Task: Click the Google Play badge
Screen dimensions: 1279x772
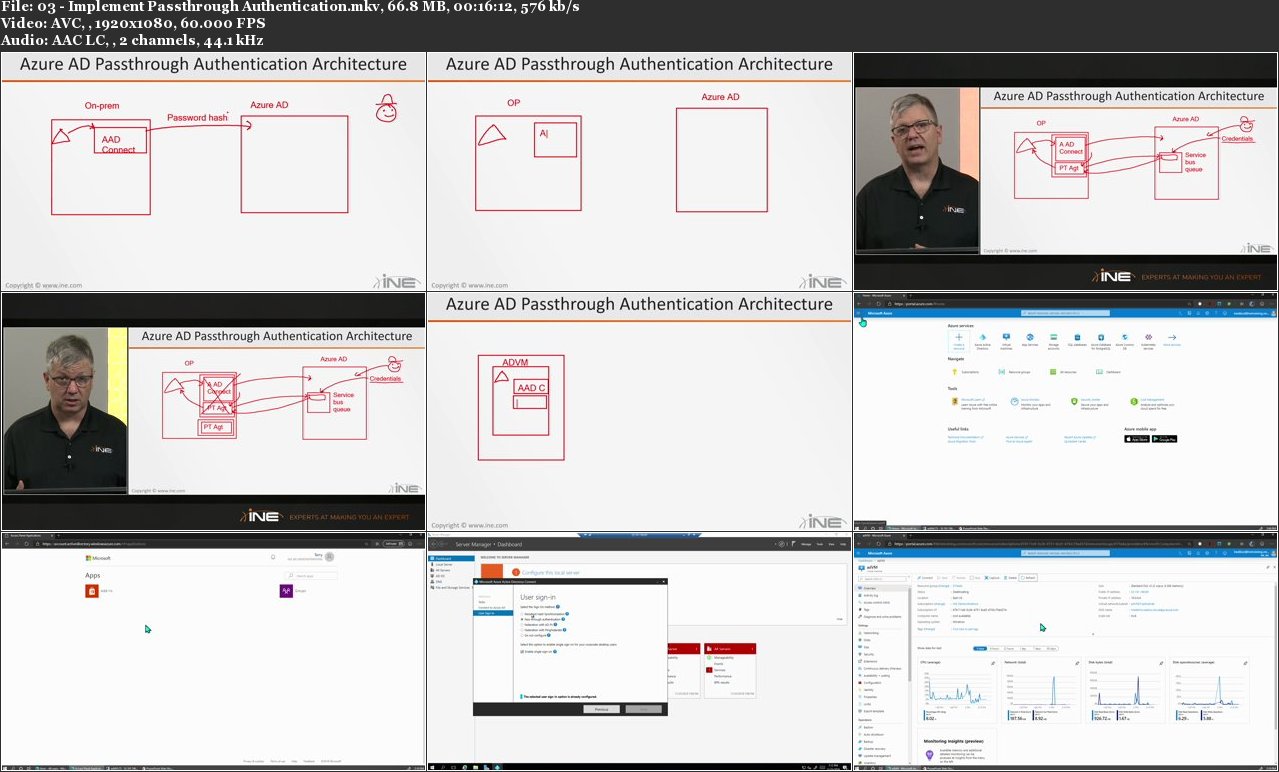Action: 1164,439
